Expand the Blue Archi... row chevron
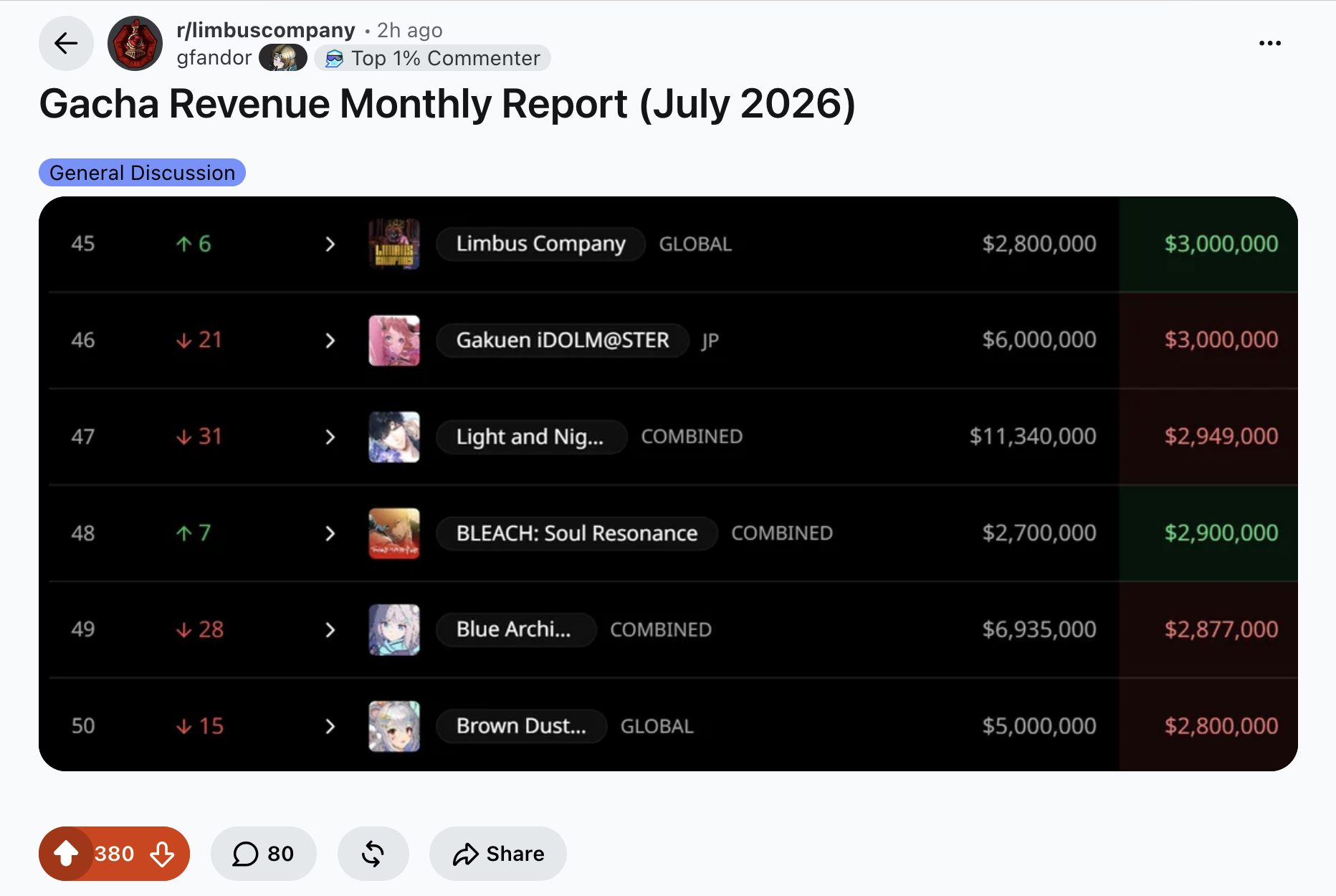Screen dimensions: 1336x896 click(x=330, y=630)
